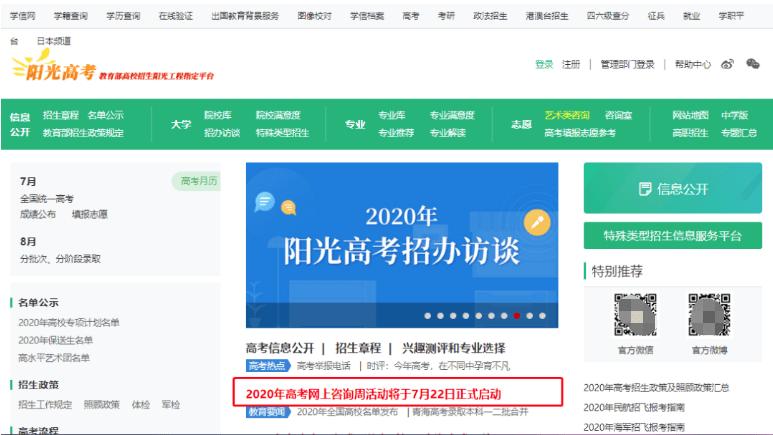Open the Weibo icon in header
Viewport: 773px width, 435px height.
727,64
